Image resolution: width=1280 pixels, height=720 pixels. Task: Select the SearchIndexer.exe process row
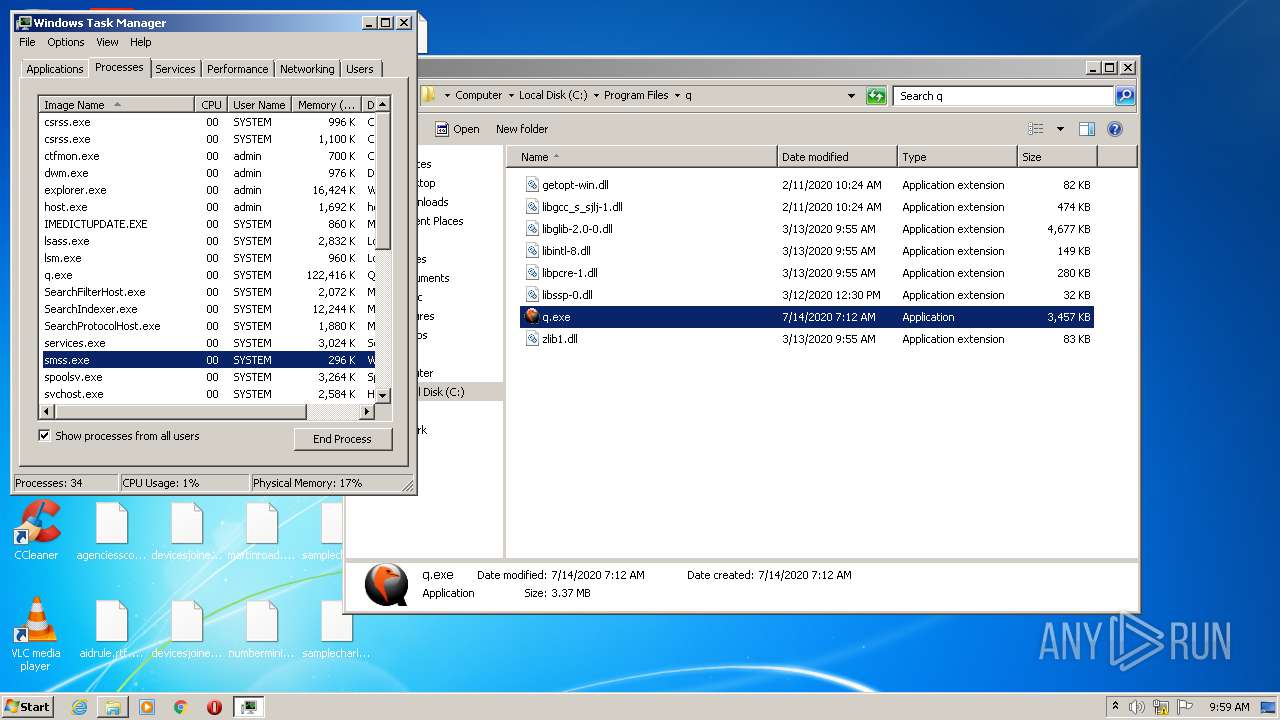[207, 309]
